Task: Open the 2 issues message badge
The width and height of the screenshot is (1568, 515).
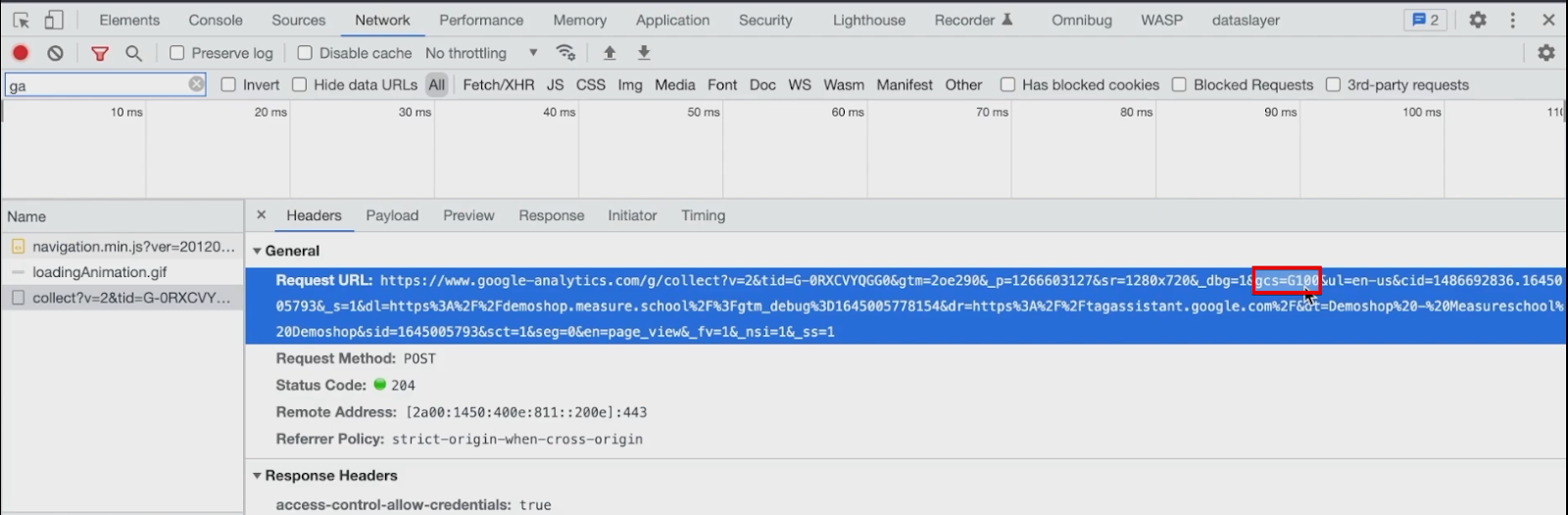Action: [x=1425, y=20]
